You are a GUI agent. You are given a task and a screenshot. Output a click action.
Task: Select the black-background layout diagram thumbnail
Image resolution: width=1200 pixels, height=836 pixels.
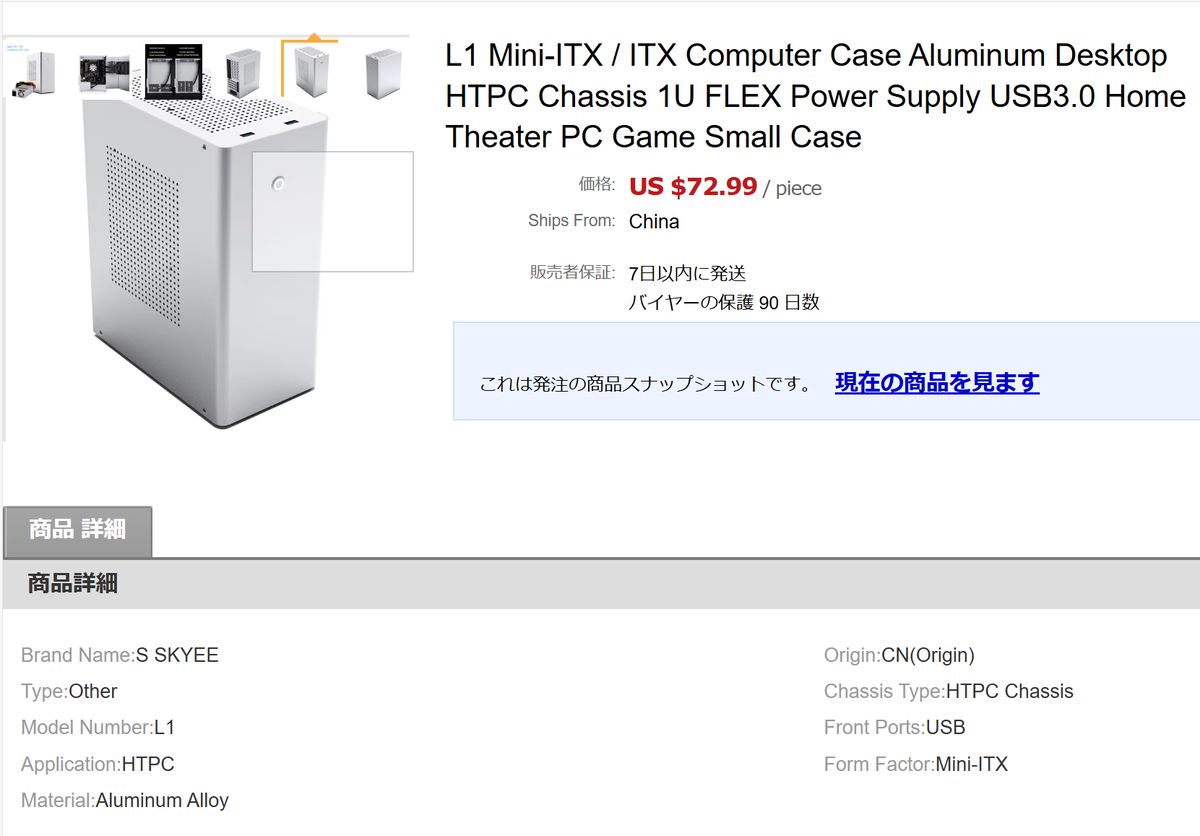173,71
